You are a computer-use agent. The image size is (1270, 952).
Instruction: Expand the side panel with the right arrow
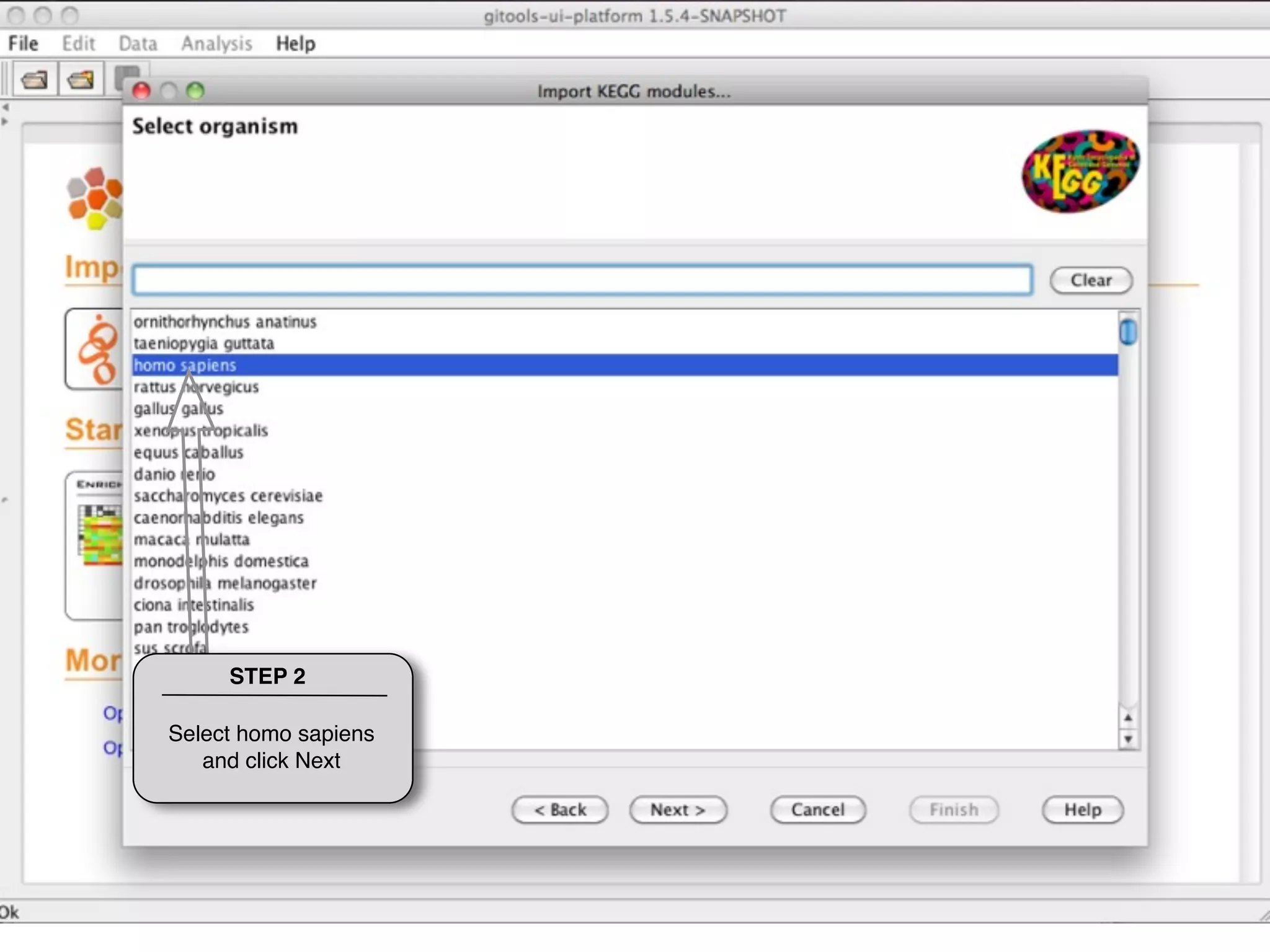click(6, 121)
